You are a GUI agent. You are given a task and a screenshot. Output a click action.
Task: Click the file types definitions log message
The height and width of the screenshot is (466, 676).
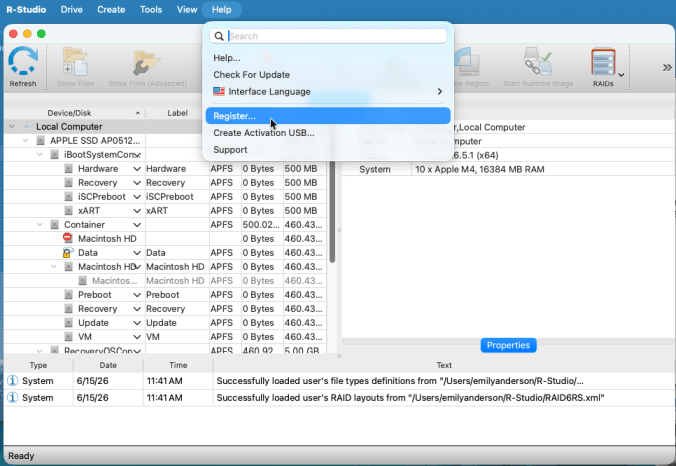[400, 381]
